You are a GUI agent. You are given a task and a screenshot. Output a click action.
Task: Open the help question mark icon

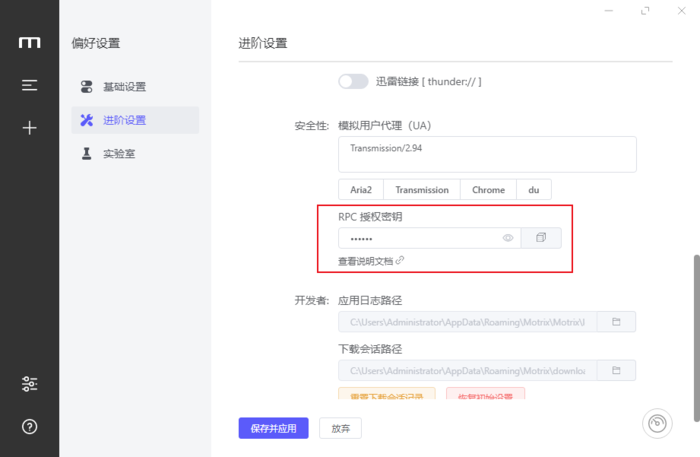[30, 427]
